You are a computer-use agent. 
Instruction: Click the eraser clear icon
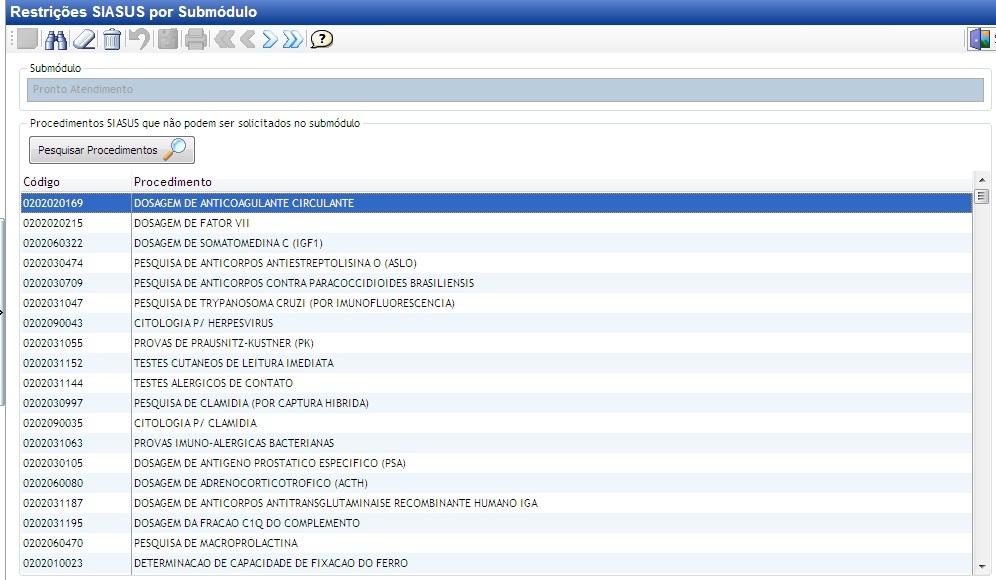click(x=84, y=39)
